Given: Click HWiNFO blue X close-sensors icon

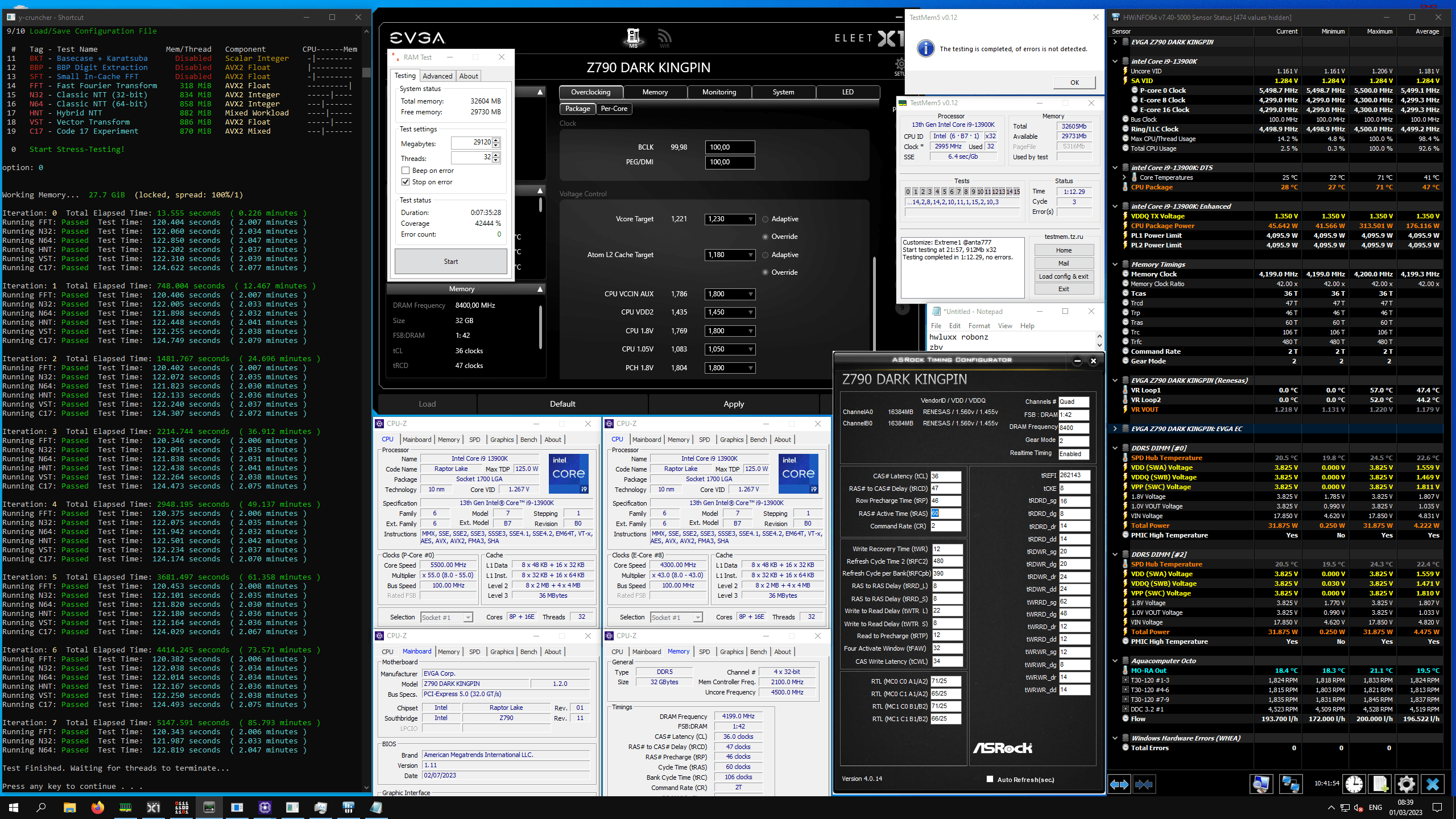Looking at the screenshot, I should tap(1433, 784).
